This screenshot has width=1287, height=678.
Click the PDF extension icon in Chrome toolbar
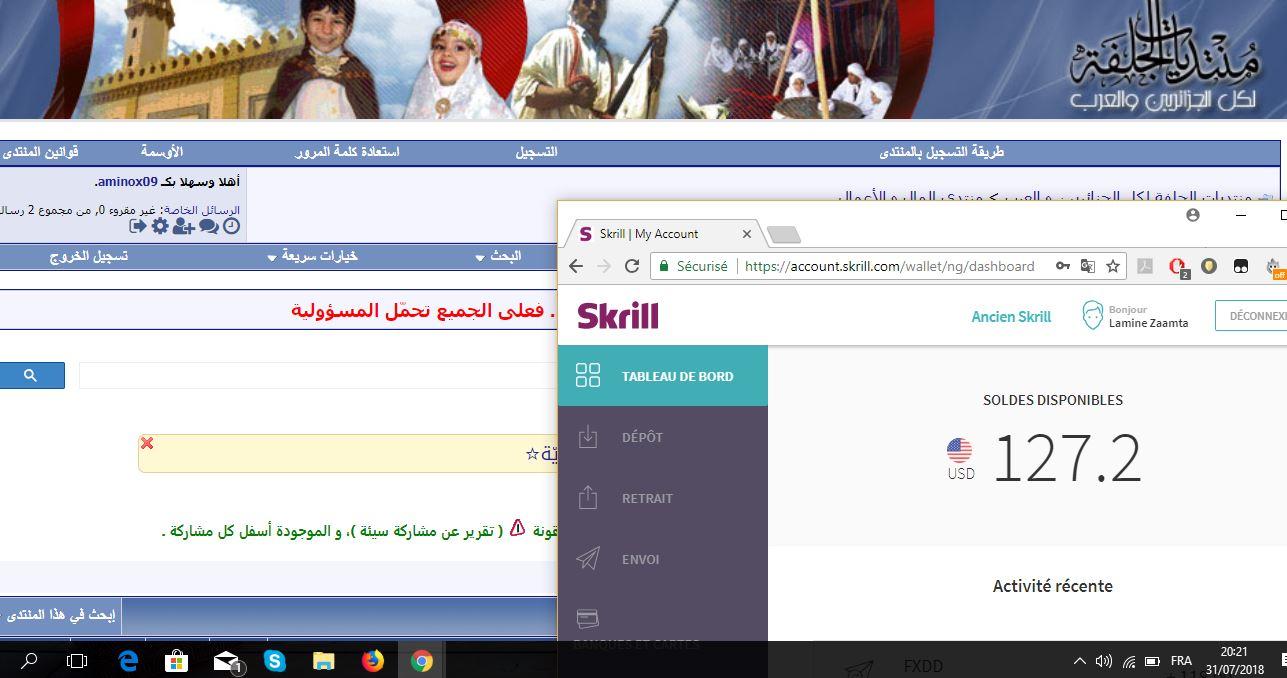1145,266
